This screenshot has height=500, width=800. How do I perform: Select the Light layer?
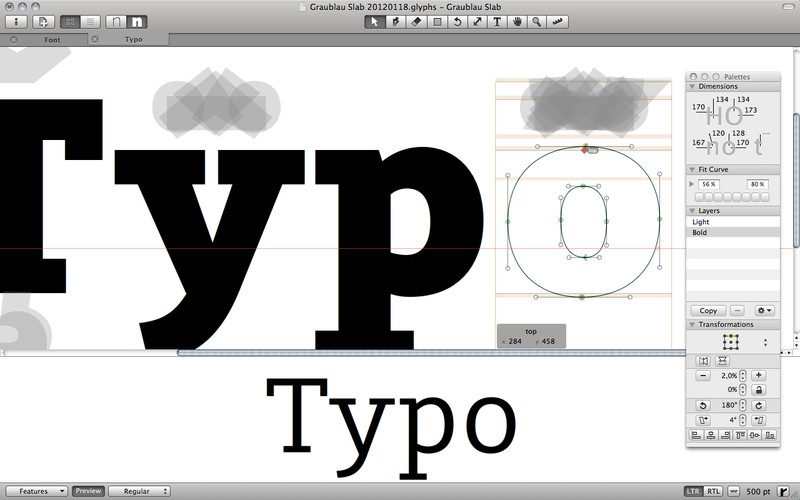733,222
